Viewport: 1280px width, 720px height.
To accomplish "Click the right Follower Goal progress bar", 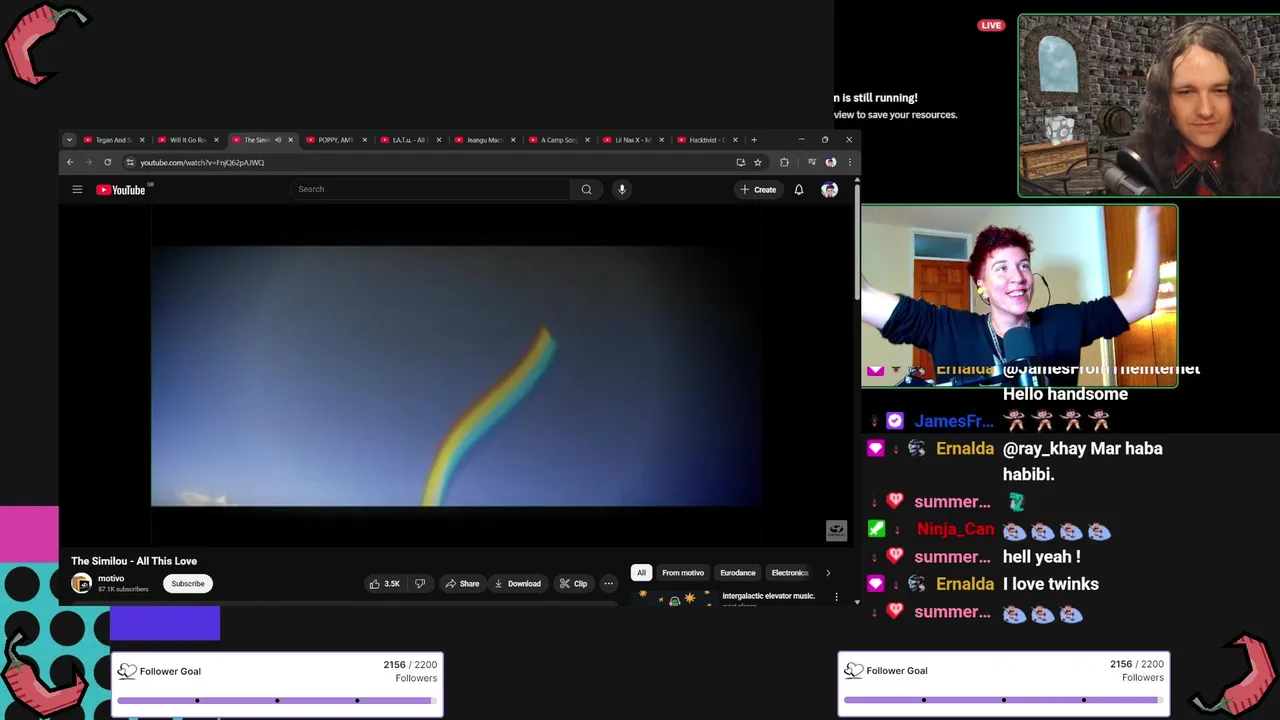I will pyautogui.click(x=1003, y=699).
